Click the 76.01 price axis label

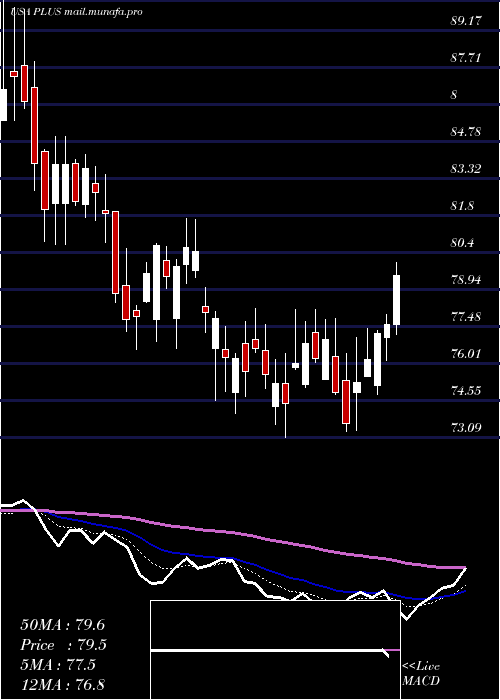pos(466,354)
